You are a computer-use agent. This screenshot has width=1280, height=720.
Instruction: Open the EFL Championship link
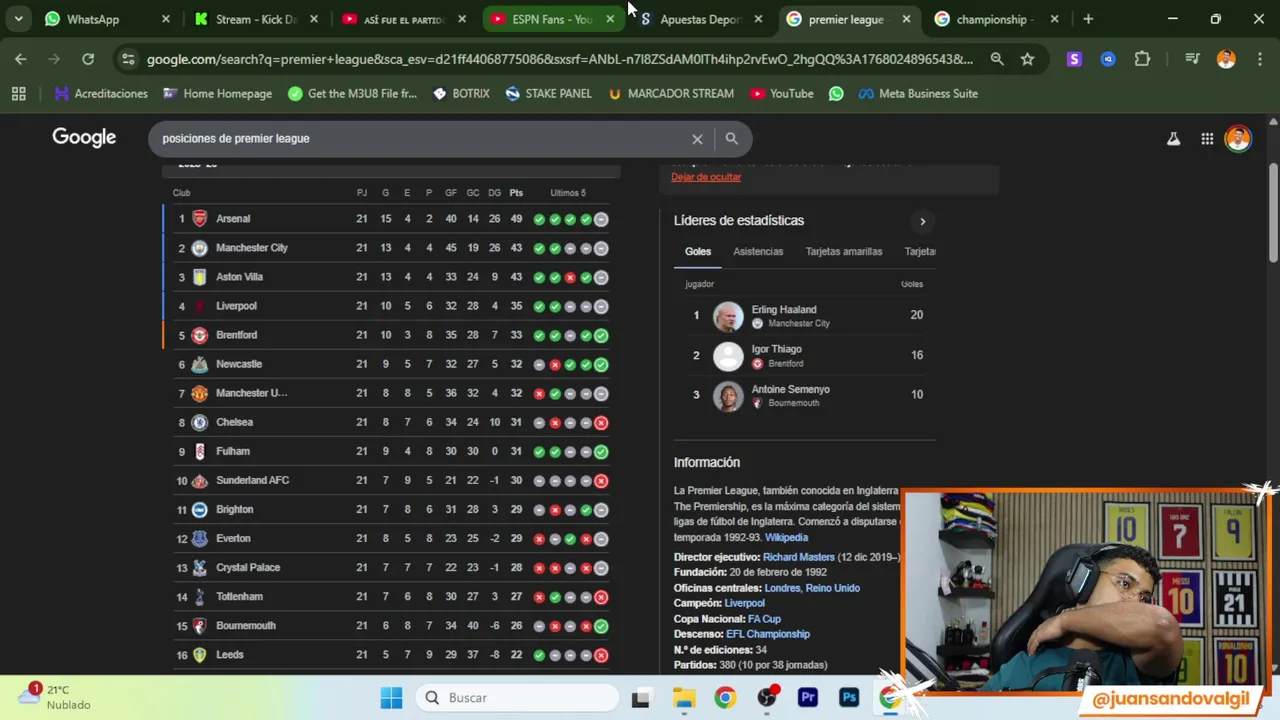[768, 634]
